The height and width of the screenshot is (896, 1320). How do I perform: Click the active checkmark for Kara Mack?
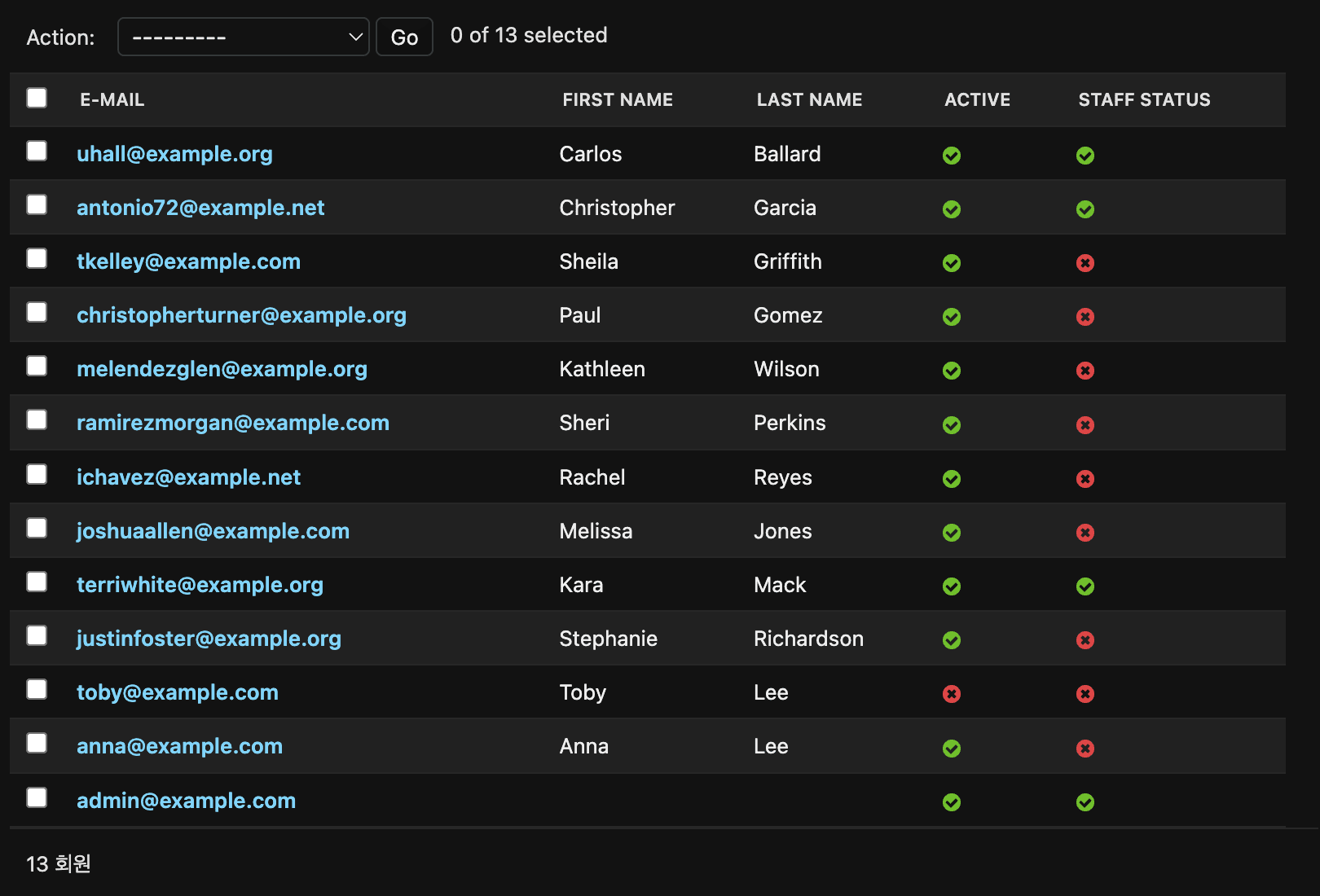click(x=952, y=586)
